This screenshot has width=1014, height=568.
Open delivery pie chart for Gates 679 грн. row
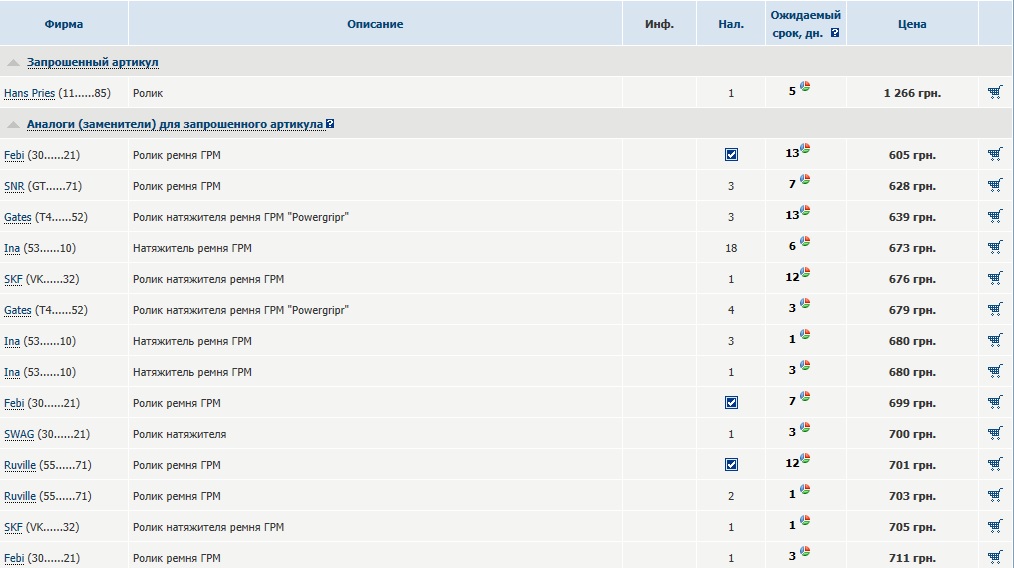click(805, 303)
